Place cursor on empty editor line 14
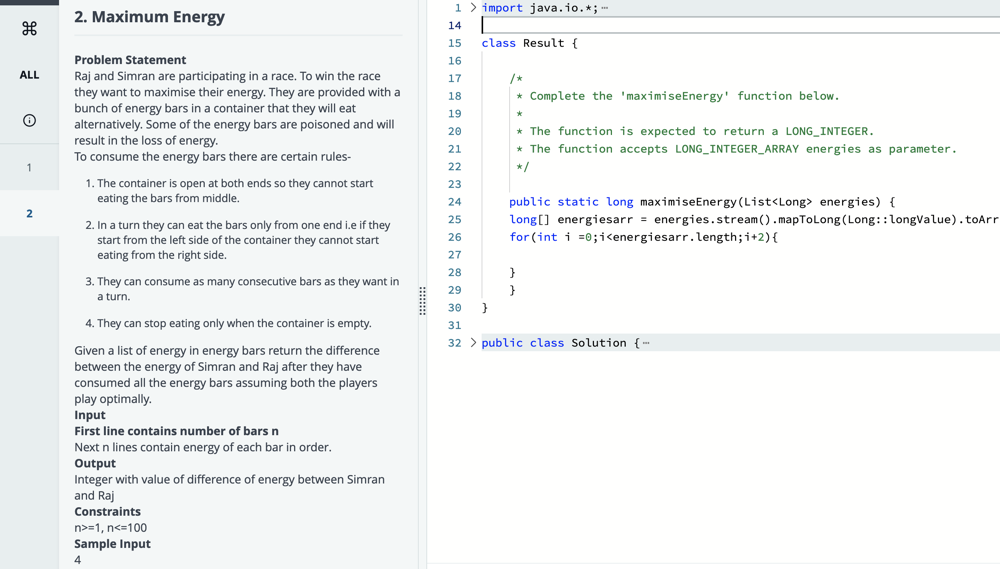The width and height of the screenshot is (1000, 569). tap(700, 25)
